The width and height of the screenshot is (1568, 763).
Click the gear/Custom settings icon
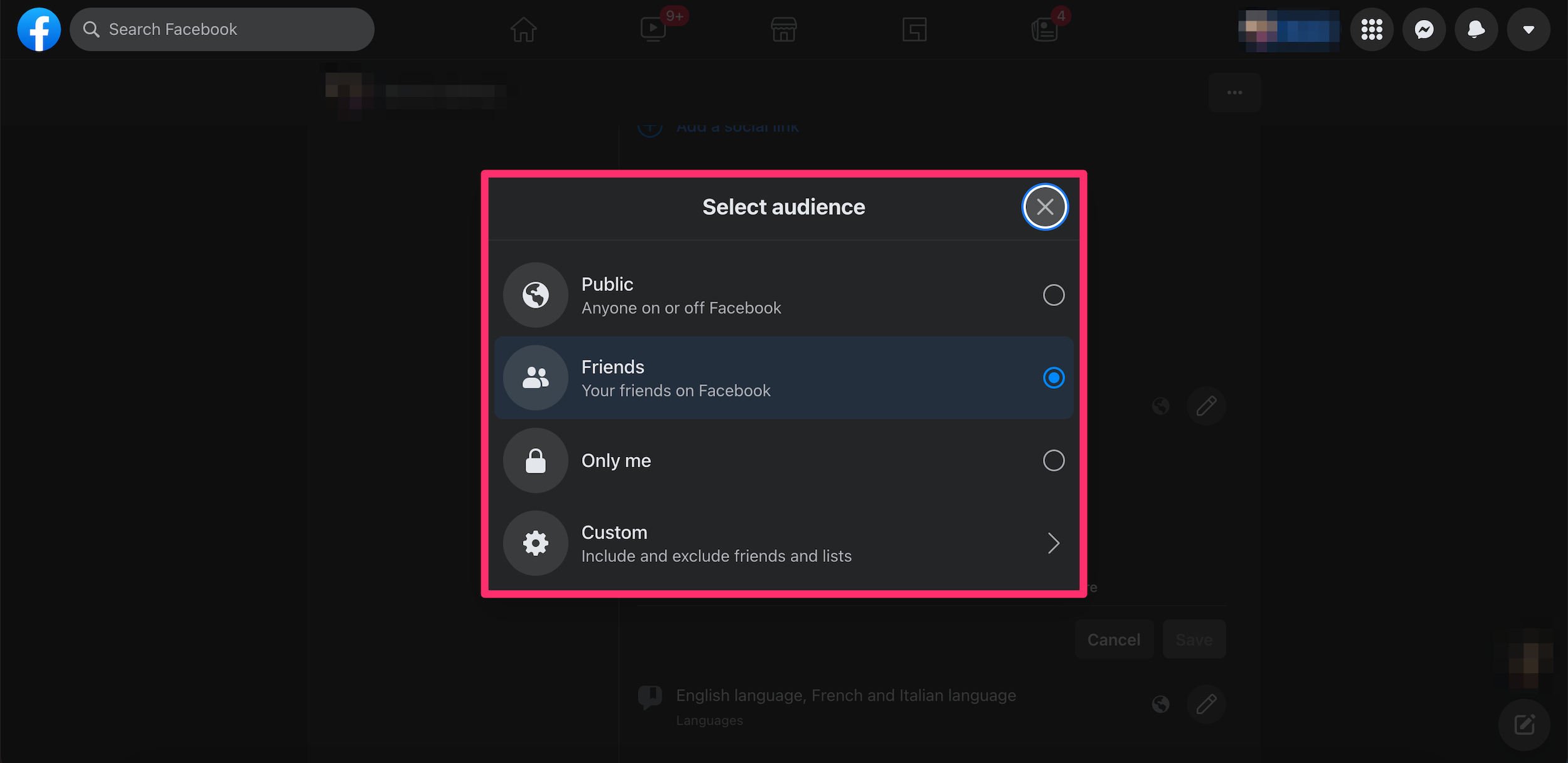click(x=535, y=542)
